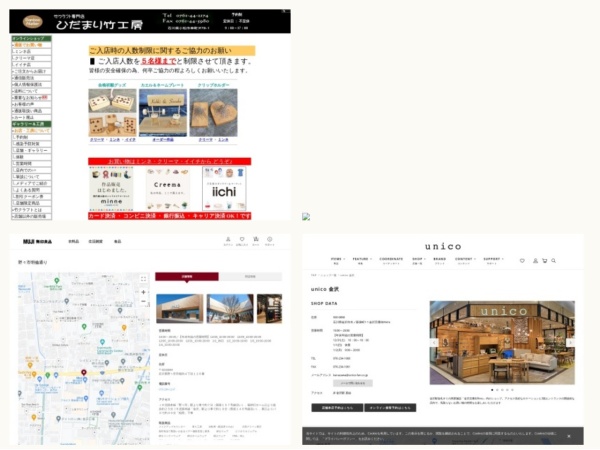Select the dark red store pin on map

click(83, 372)
